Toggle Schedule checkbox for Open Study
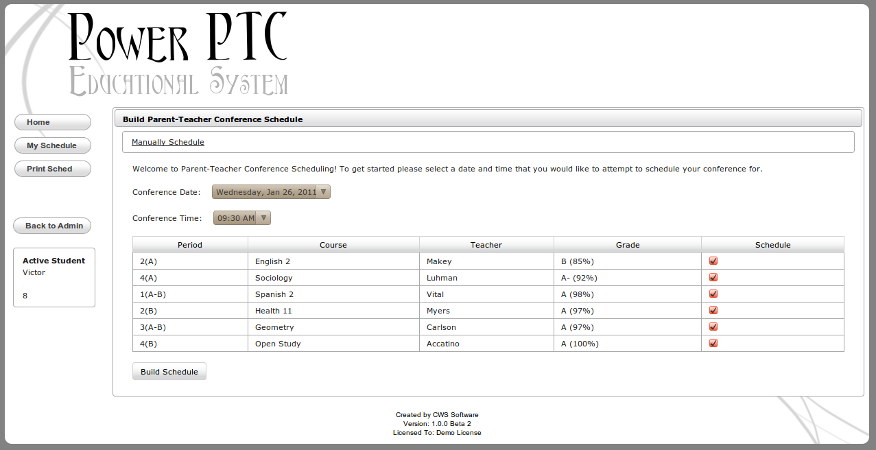 pos(713,343)
